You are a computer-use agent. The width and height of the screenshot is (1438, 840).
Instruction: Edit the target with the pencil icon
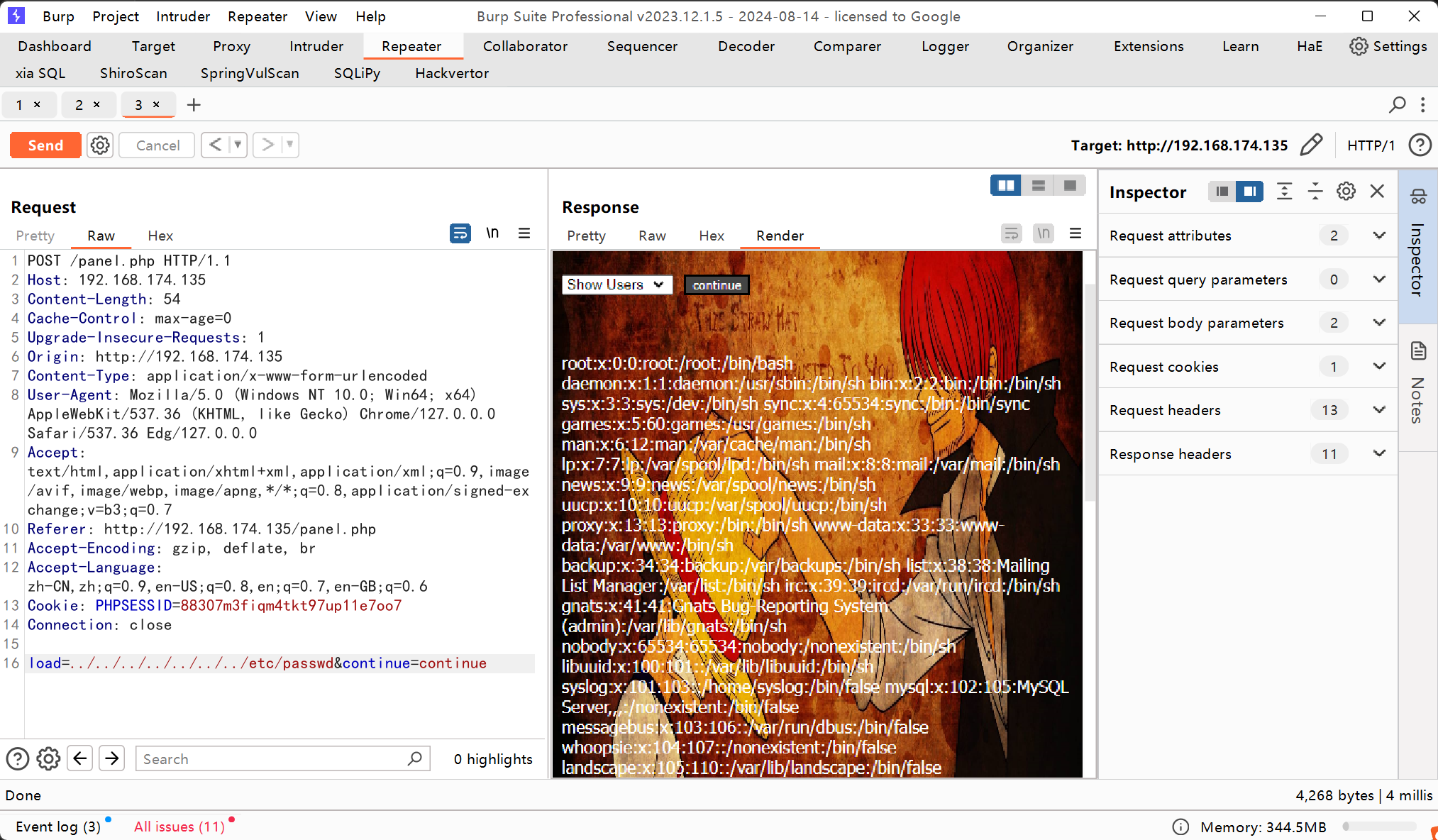[1311, 145]
